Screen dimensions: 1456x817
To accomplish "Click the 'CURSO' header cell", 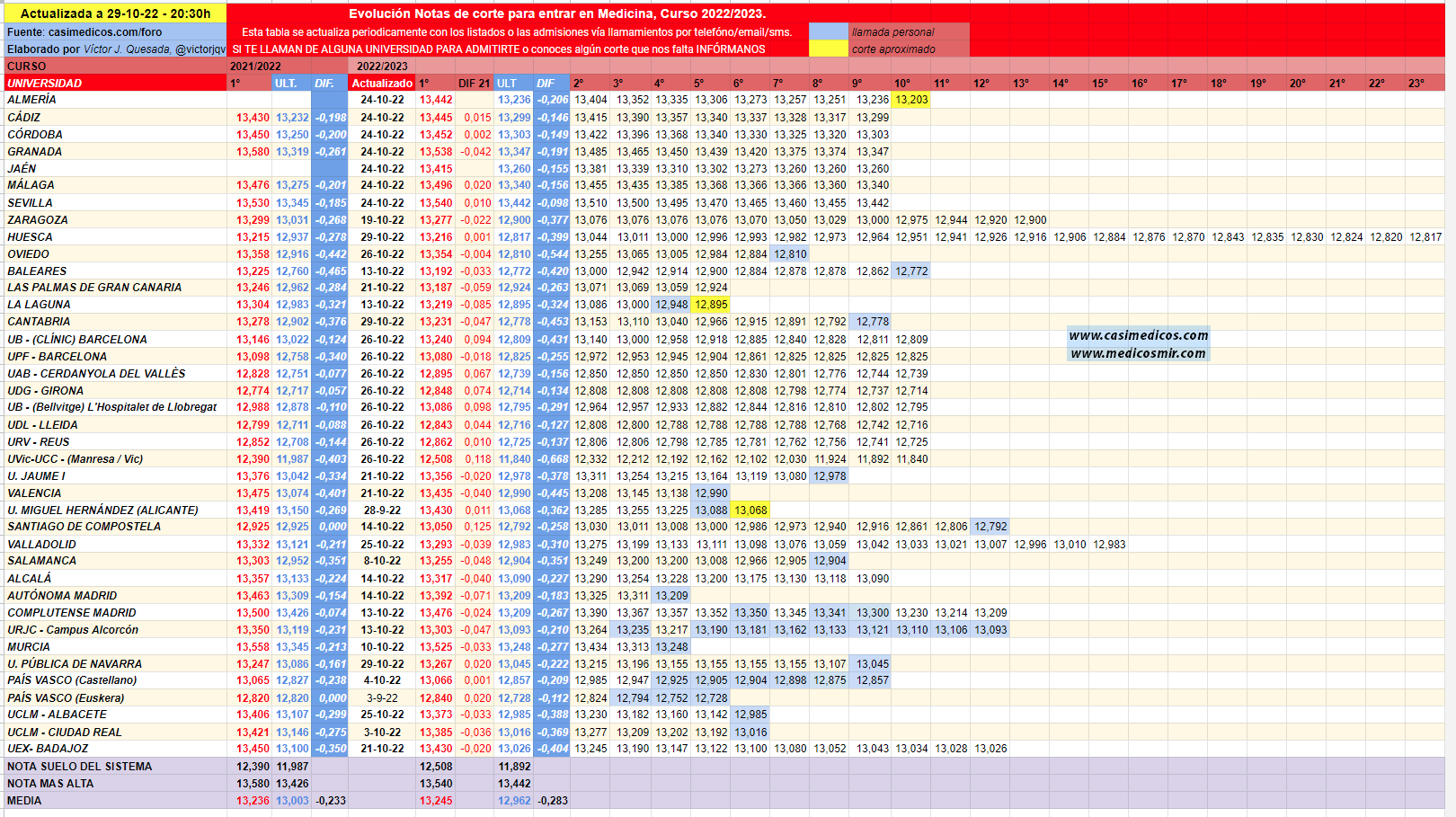I will click(x=115, y=67).
